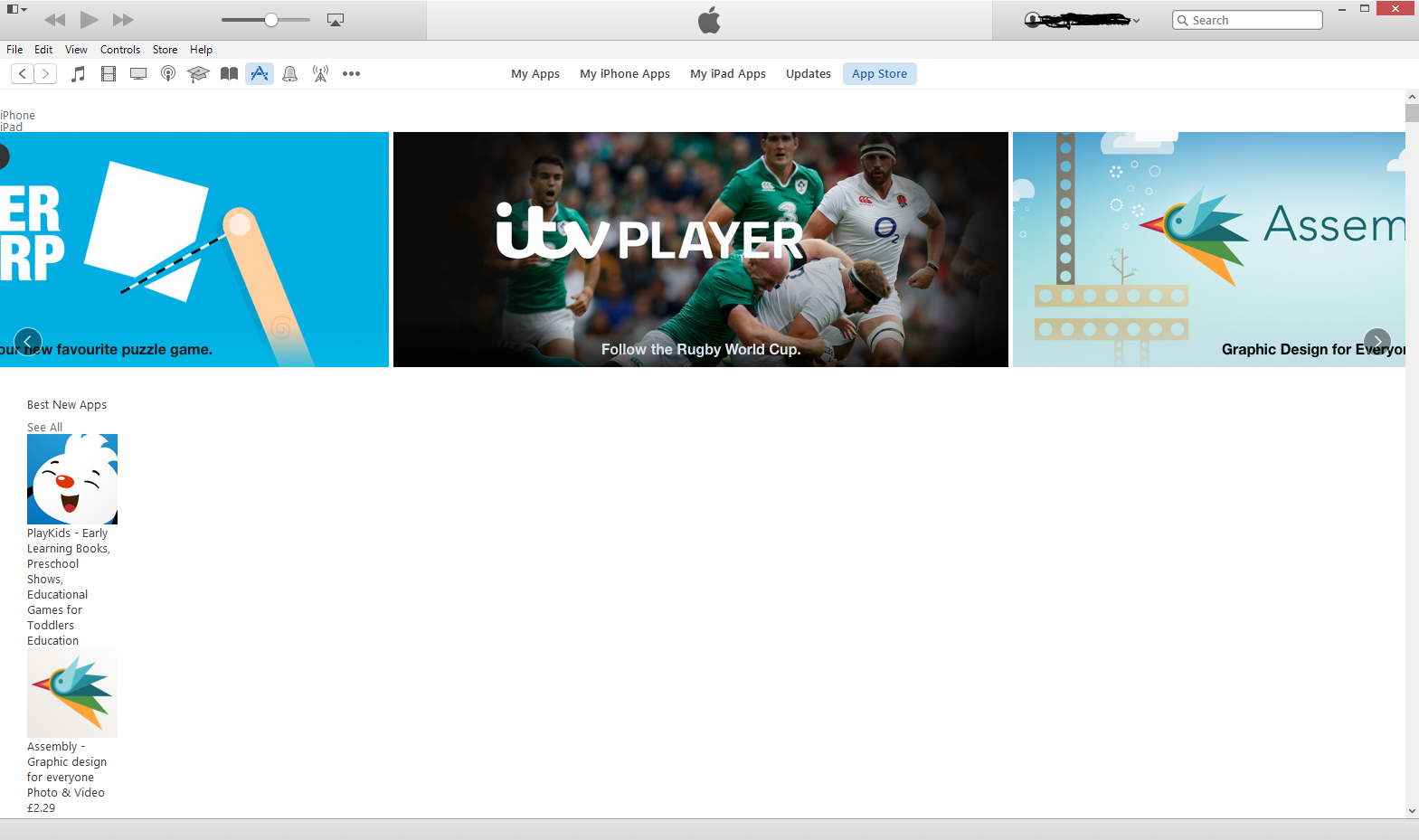
Task: Switch to the Updates tab
Action: point(809,74)
